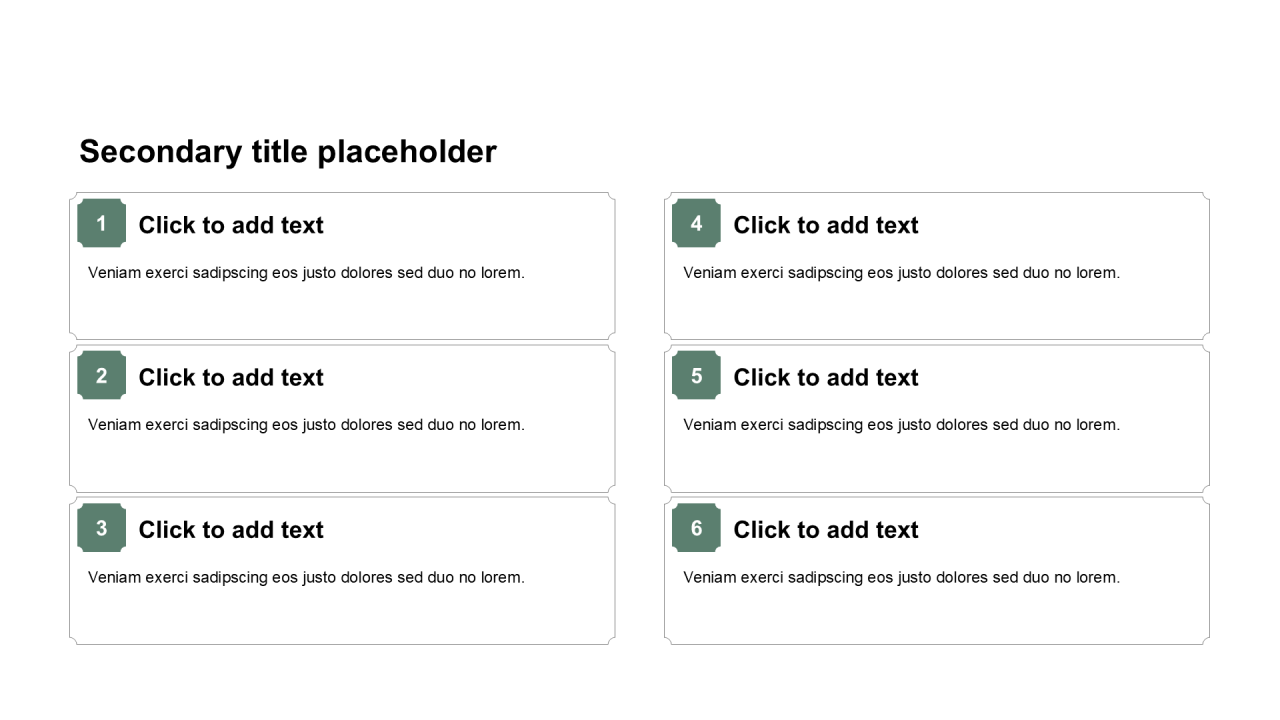The image size is (1280, 720).
Task: Select 'Click to add text' beside badge 4
Action: tap(826, 225)
